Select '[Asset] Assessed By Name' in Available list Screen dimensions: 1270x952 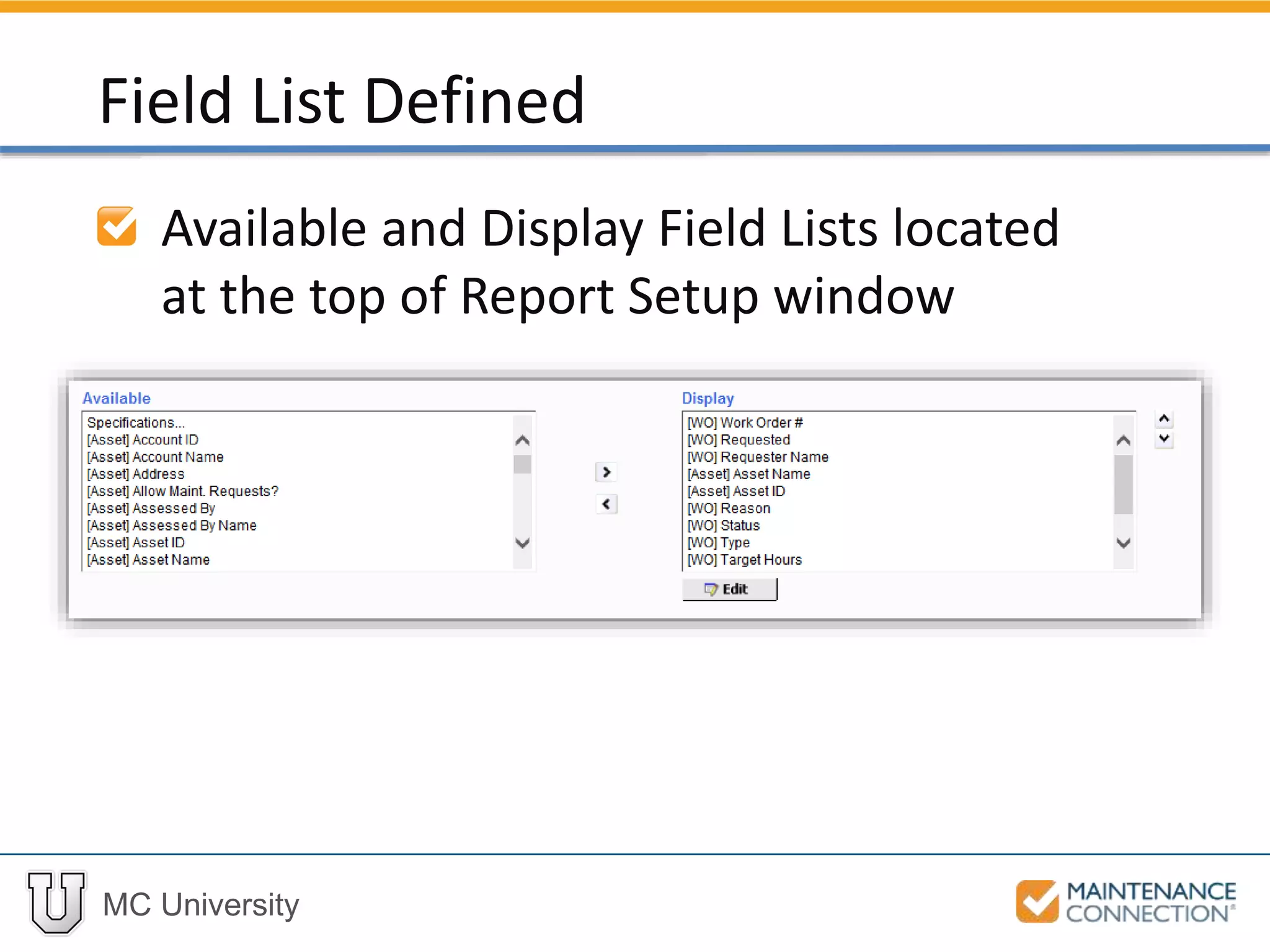tap(172, 526)
